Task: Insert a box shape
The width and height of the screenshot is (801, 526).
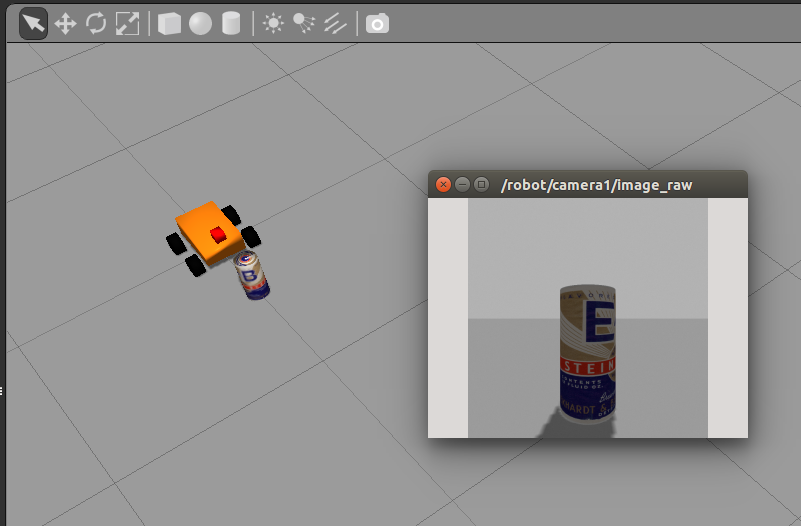Action: 170,23
